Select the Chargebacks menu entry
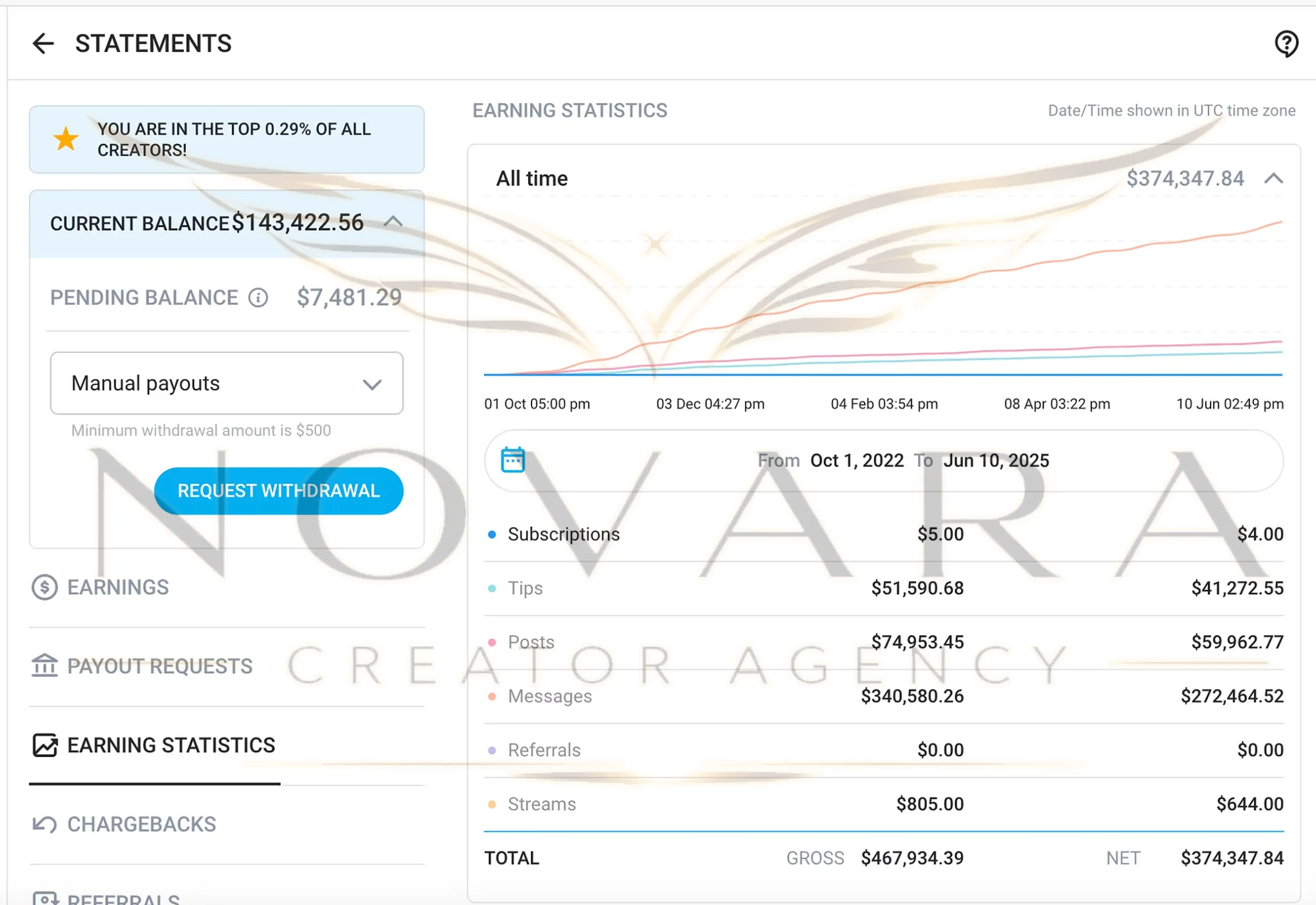 pyautogui.click(x=141, y=824)
